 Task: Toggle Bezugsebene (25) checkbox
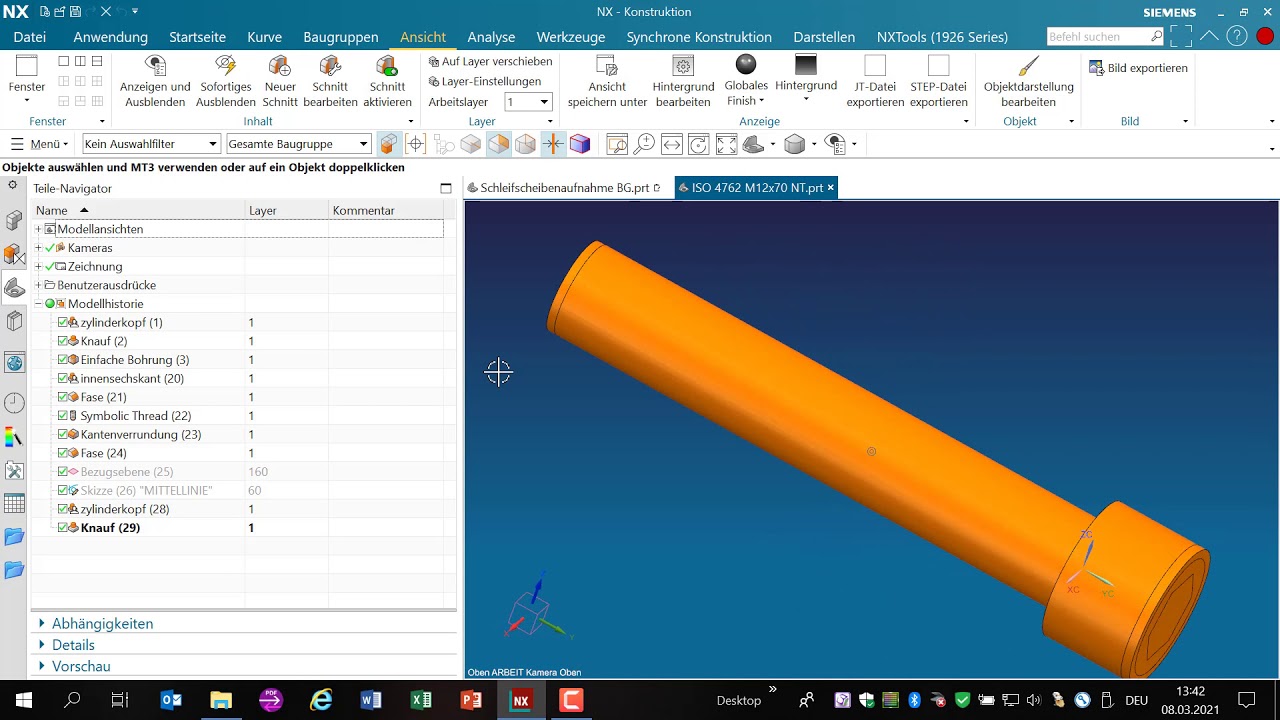[x=63, y=471]
